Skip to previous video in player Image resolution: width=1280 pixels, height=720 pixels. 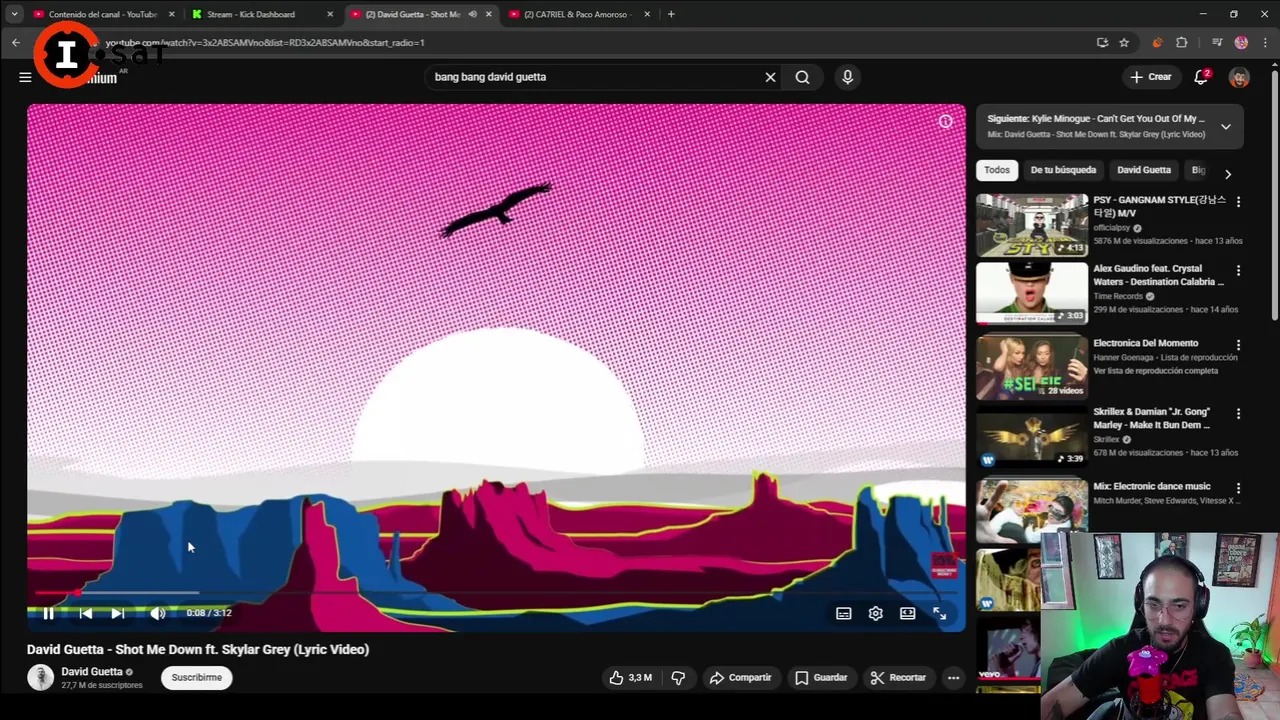pos(85,613)
